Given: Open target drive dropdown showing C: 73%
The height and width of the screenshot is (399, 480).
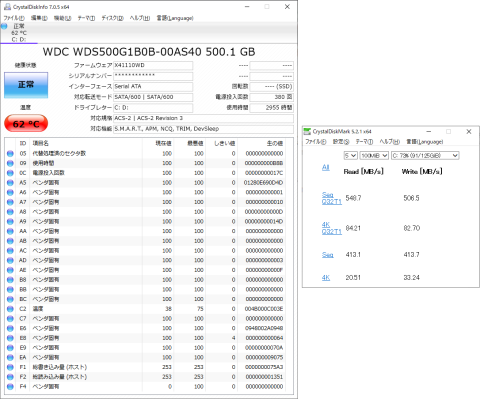Looking at the screenshot, I should (425, 155).
